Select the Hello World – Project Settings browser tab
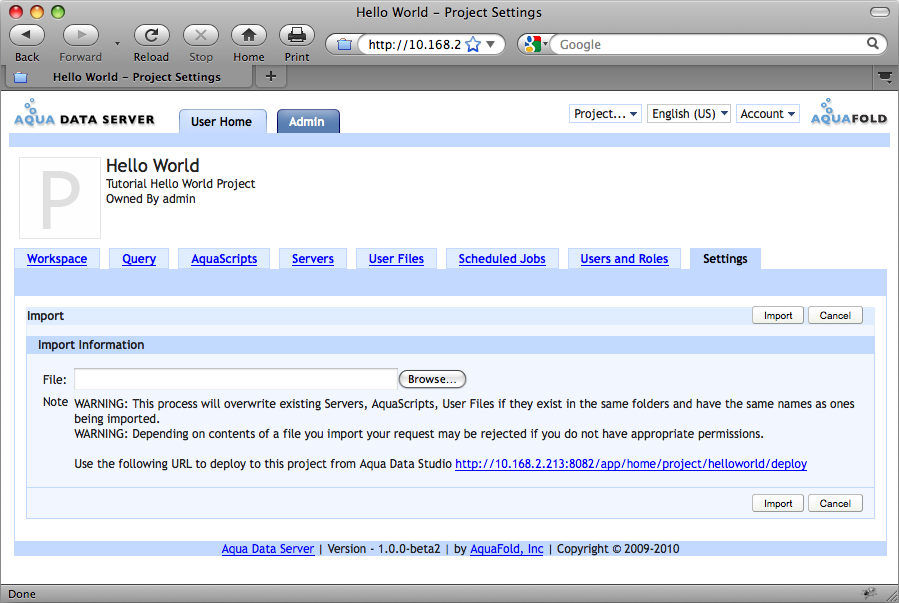 (x=127, y=77)
